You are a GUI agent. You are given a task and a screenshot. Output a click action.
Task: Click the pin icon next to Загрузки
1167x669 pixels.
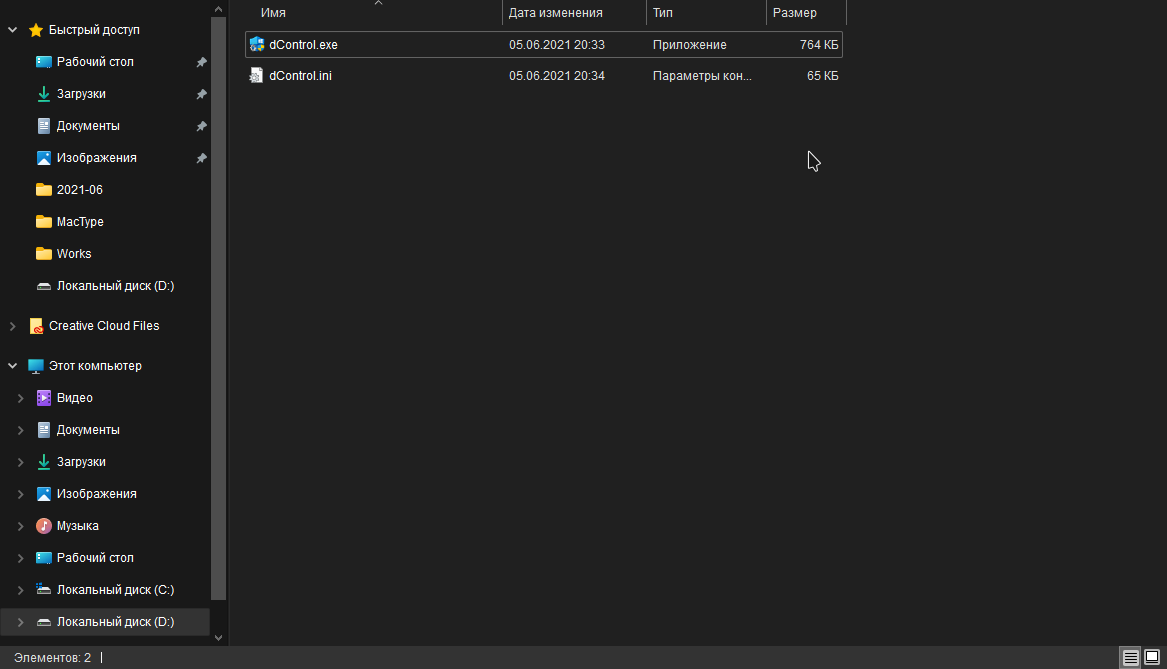[x=201, y=95]
